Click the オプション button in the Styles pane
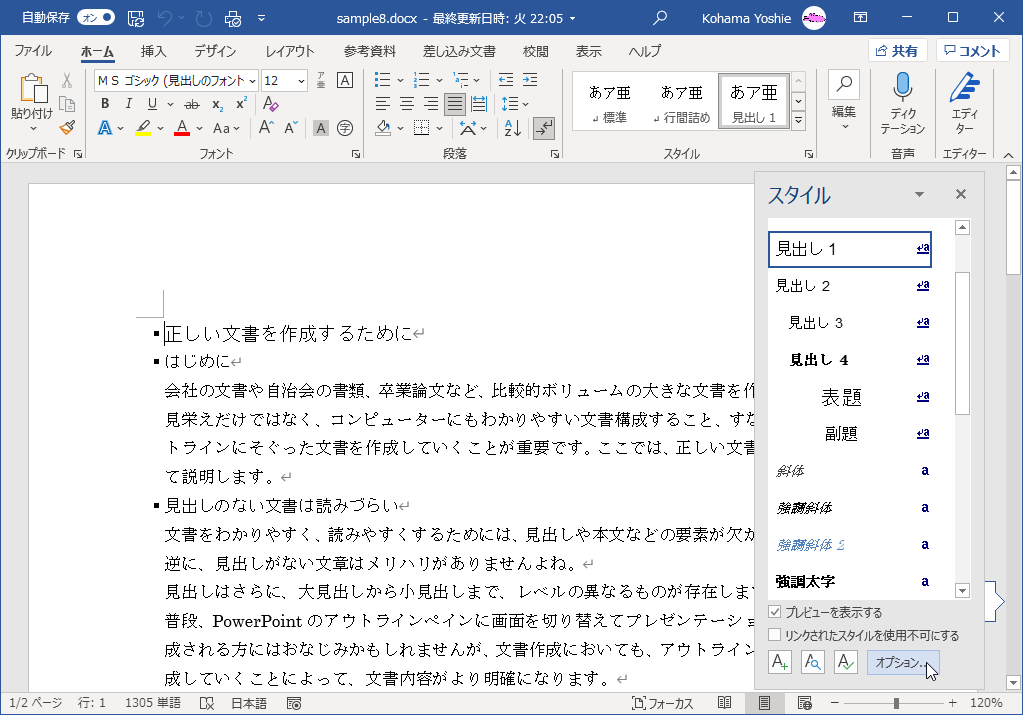Screen dimensions: 1023x715 coord(902,662)
